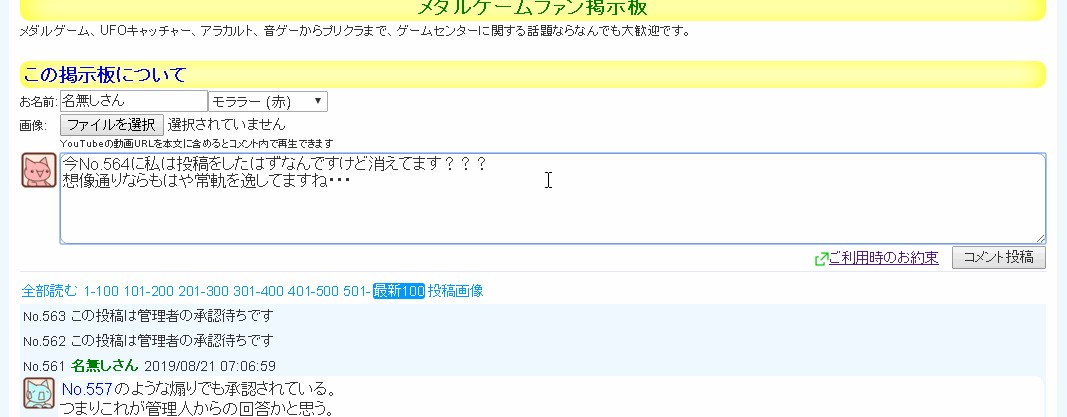Go to posts 301-400

(258, 291)
